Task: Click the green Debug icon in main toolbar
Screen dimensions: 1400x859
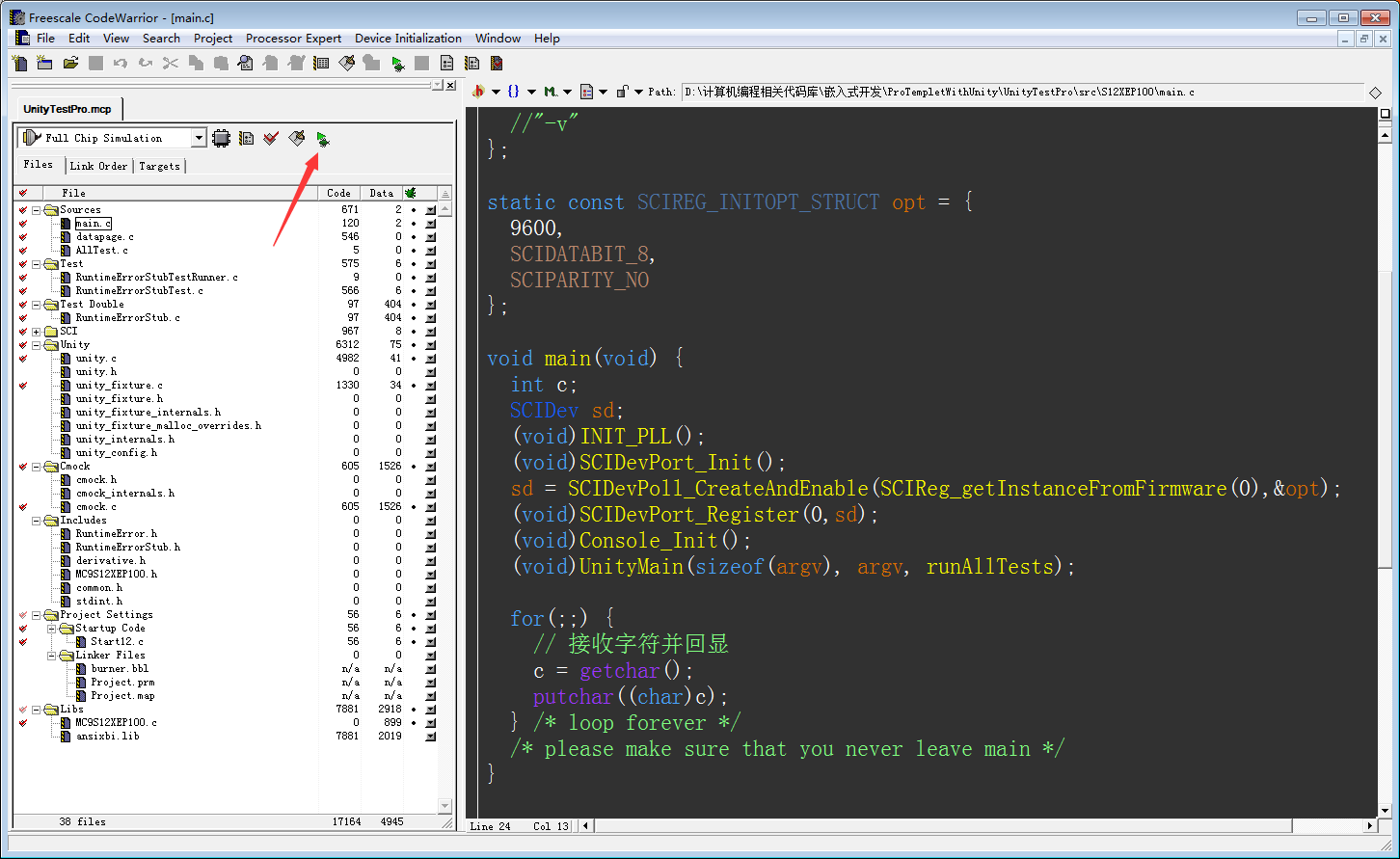Action: pyautogui.click(x=397, y=63)
